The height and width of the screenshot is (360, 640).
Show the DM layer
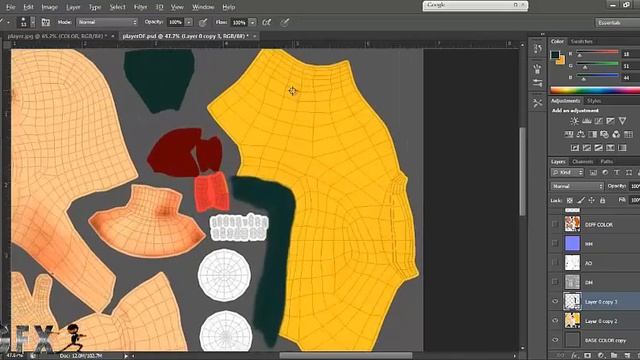[555, 282]
